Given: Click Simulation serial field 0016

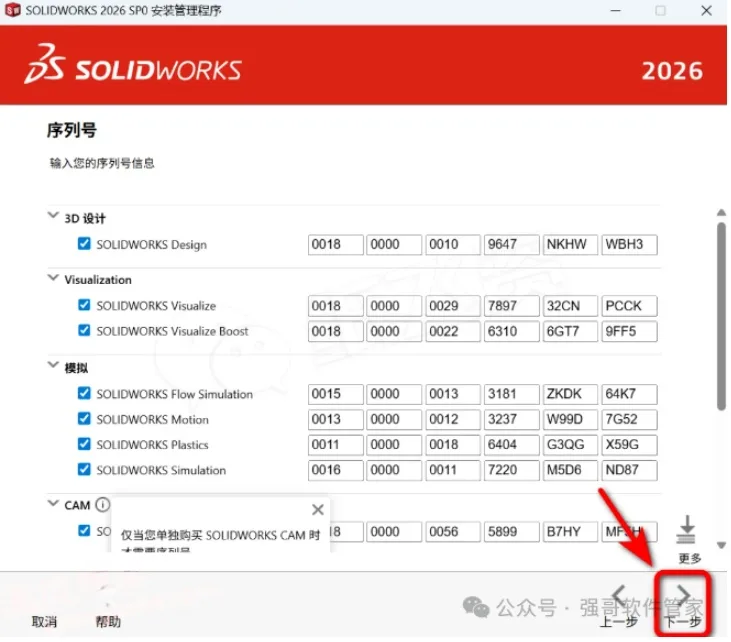Looking at the screenshot, I should tap(335, 470).
